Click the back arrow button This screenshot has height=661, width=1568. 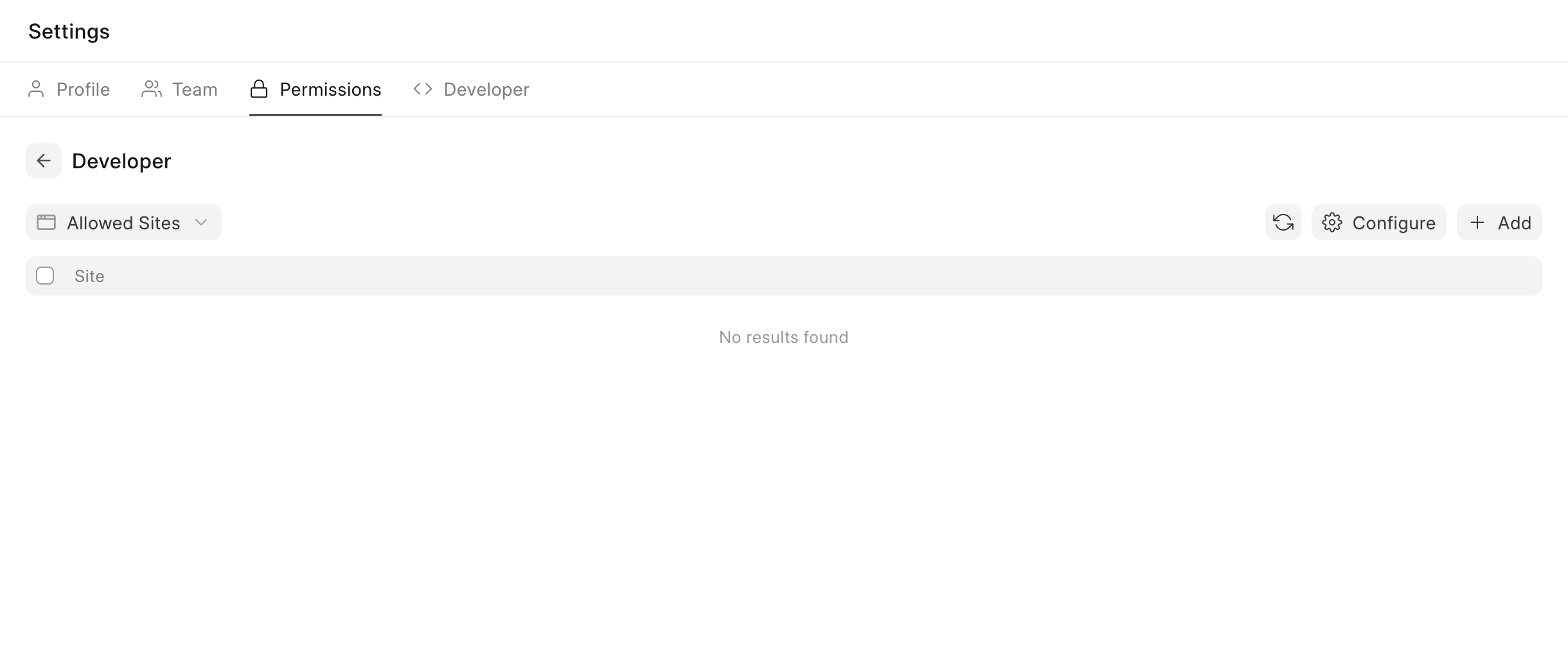point(44,161)
